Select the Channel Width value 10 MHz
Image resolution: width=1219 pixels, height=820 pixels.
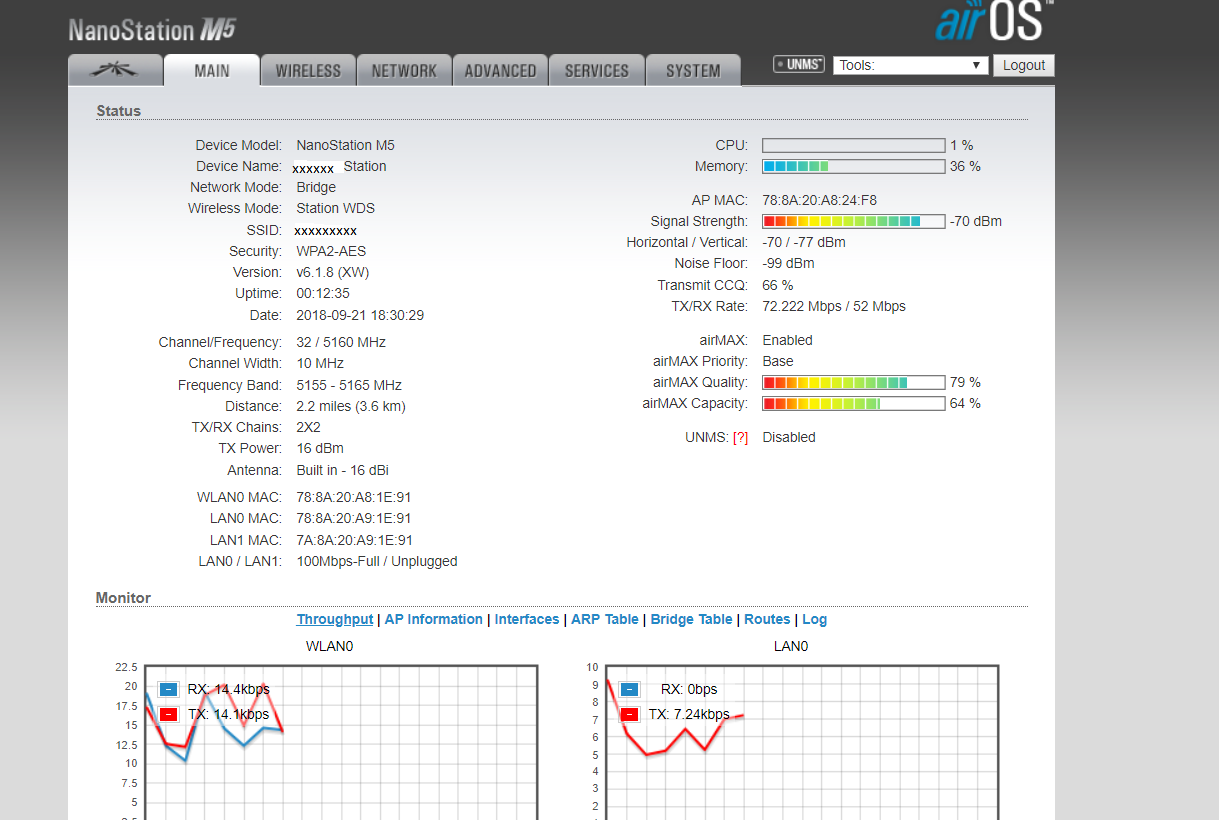(x=320, y=363)
